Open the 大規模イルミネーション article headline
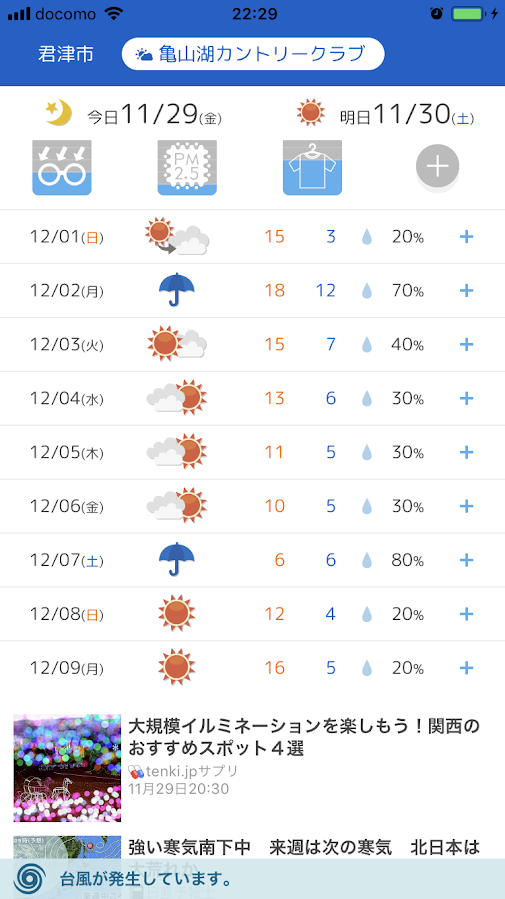Screen dimensions: 505x899 pyautogui.click(x=304, y=737)
